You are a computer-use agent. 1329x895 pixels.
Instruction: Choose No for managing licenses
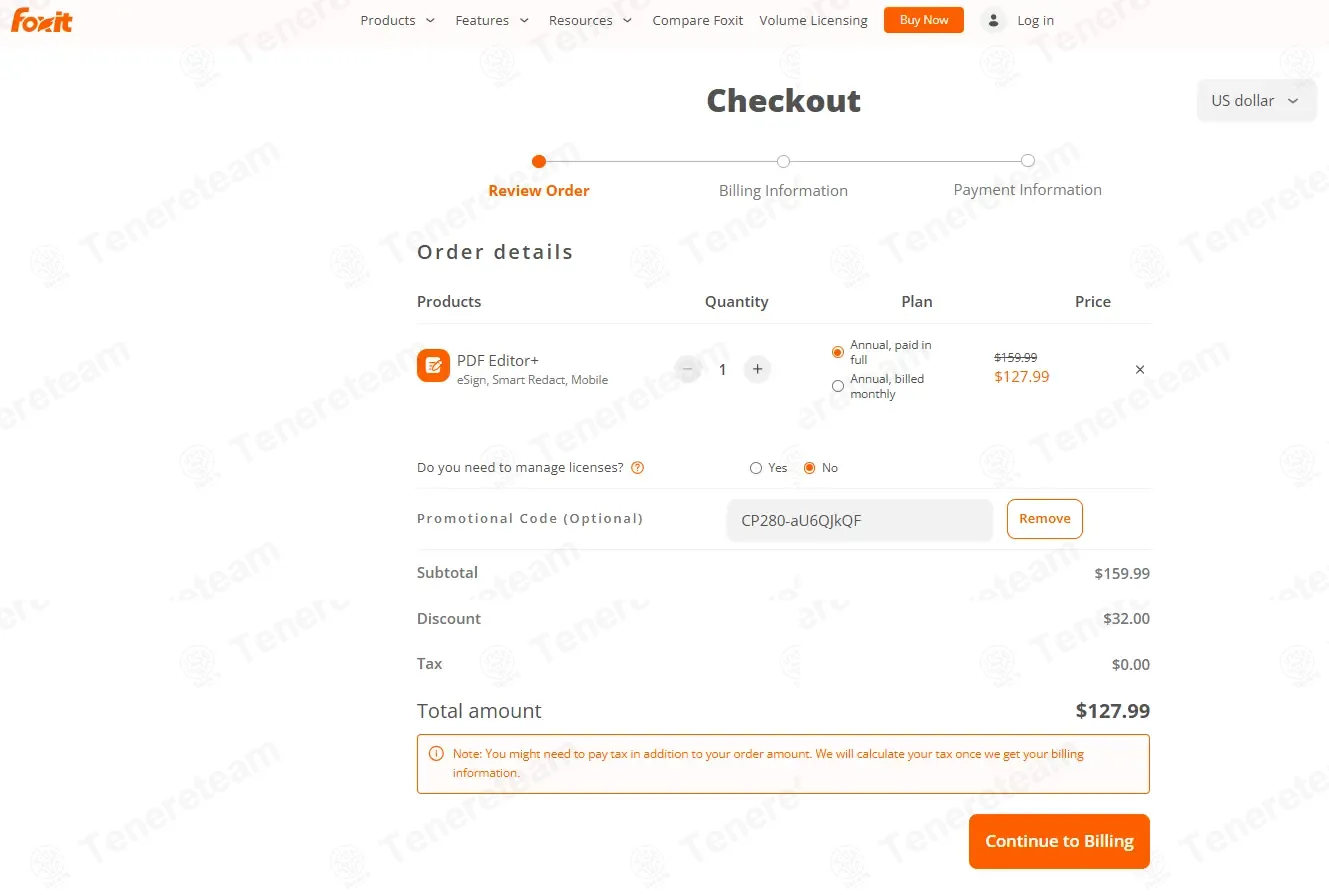click(810, 468)
